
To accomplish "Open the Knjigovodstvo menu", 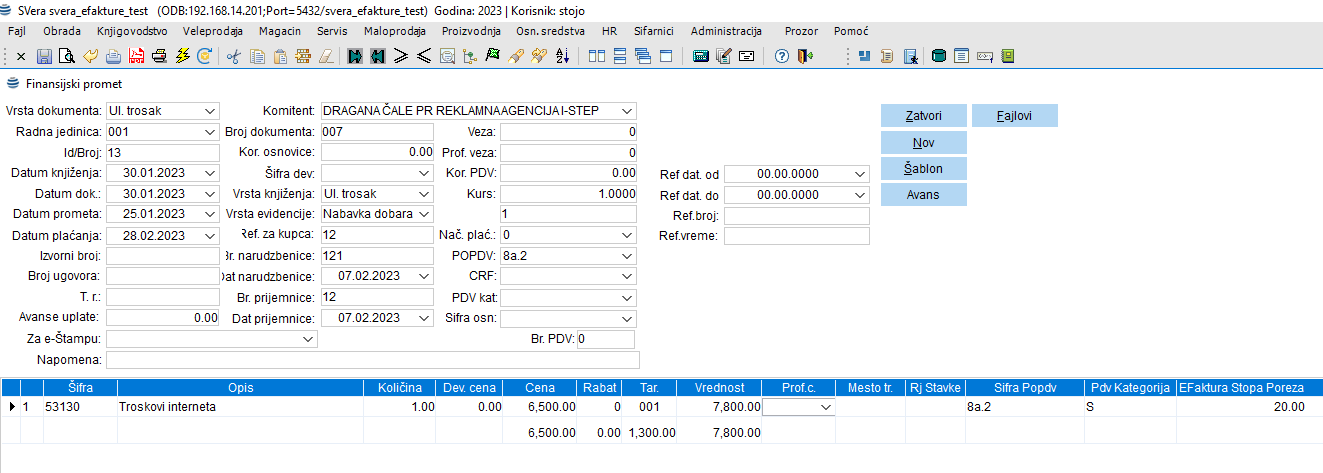I will [x=132, y=31].
